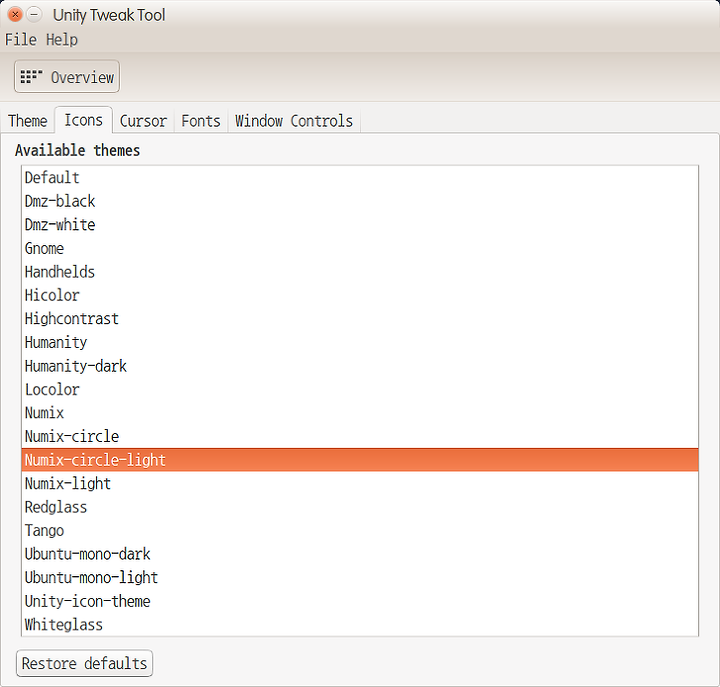Pick the Handhelds theme
Image resolution: width=720 pixels, height=687 pixels.
tap(360, 272)
